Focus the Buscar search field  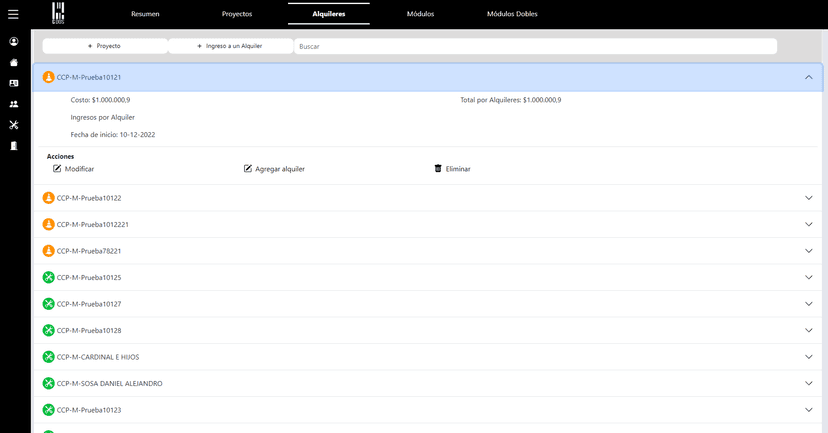535,46
